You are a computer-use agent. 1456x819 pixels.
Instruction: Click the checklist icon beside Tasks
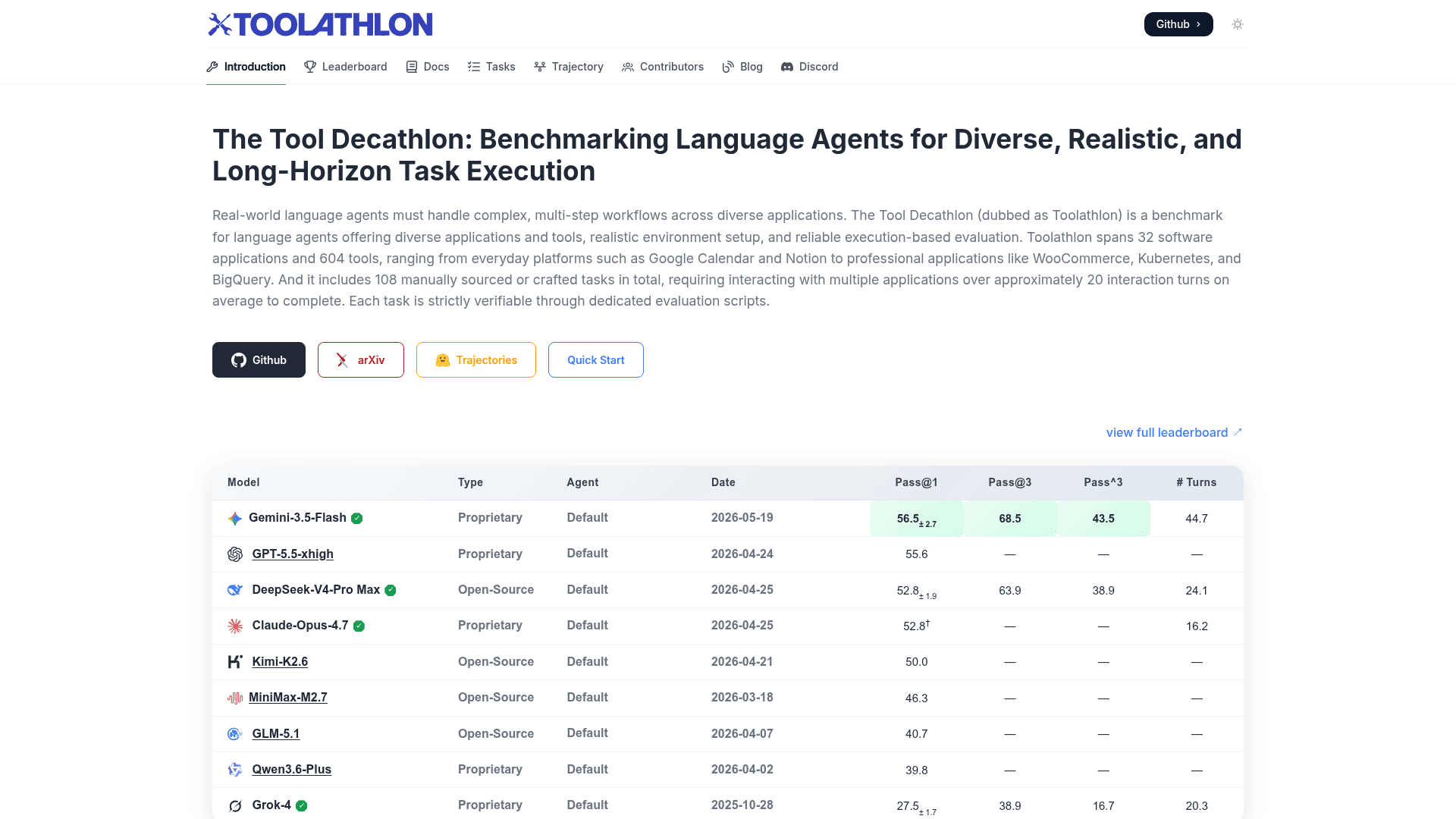coord(474,67)
